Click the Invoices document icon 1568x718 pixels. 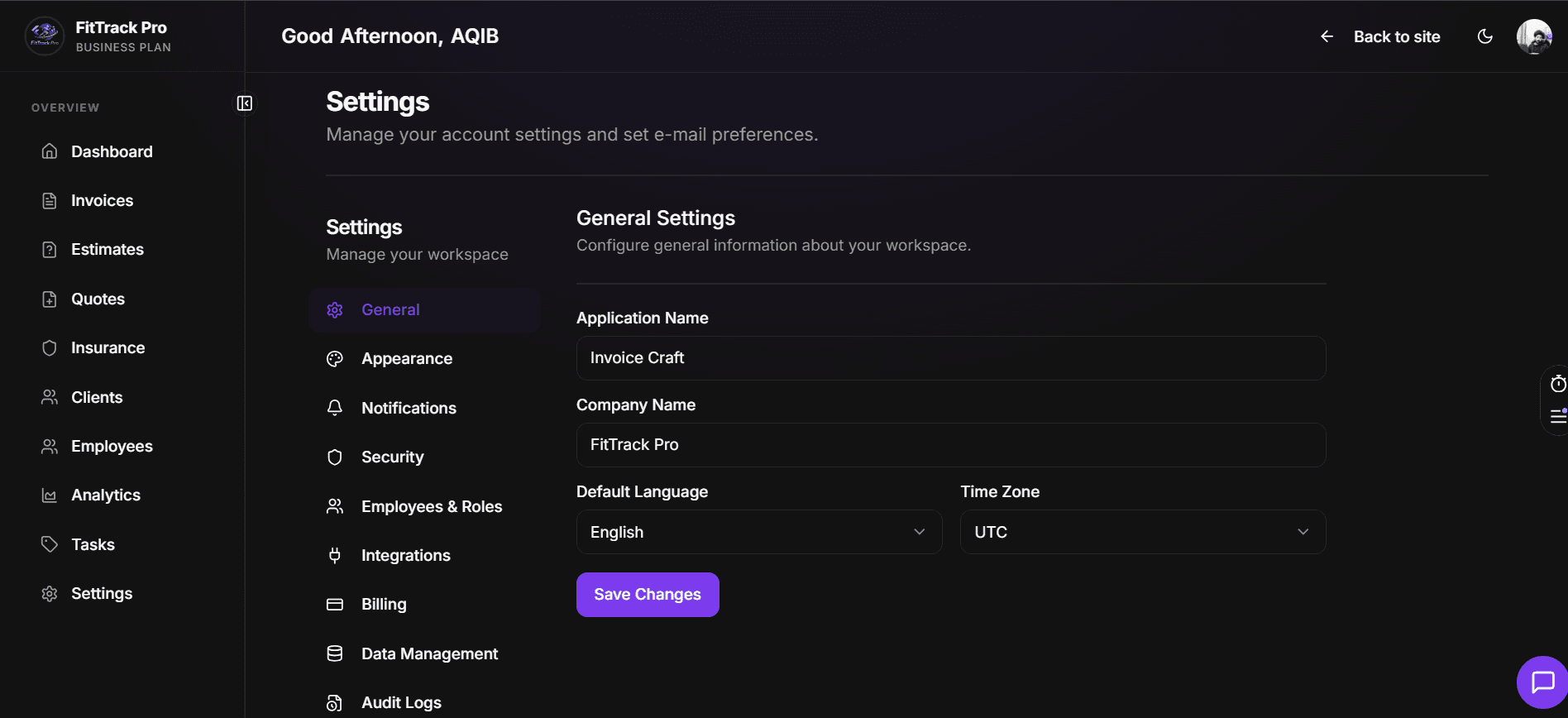click(50, 200)
